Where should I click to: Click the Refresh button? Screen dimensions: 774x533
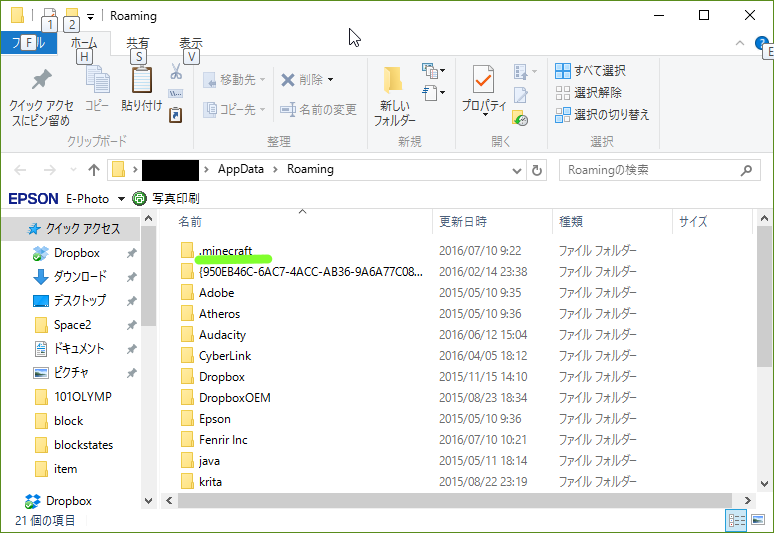pos(537,171)
